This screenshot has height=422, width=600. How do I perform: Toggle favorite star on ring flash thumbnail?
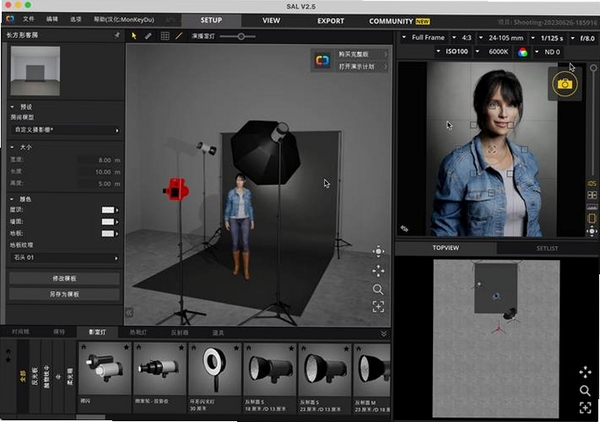point(236,348)
